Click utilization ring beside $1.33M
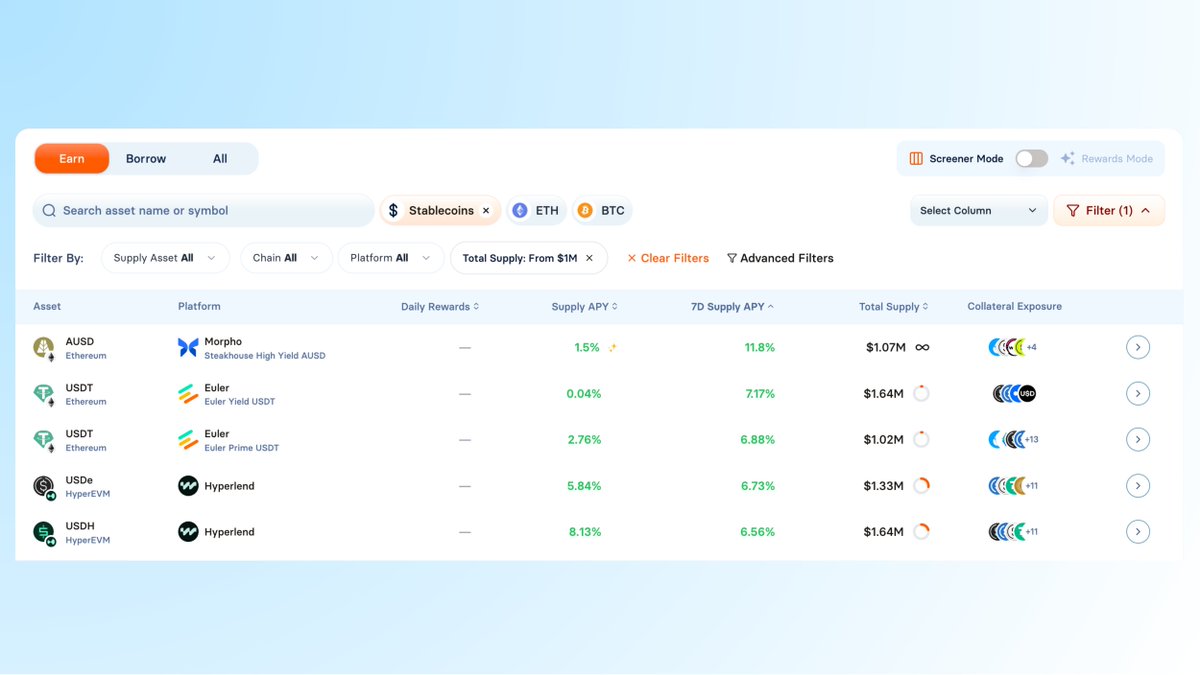This screenshot has width=1200, height=675. [x=922, y=486]
